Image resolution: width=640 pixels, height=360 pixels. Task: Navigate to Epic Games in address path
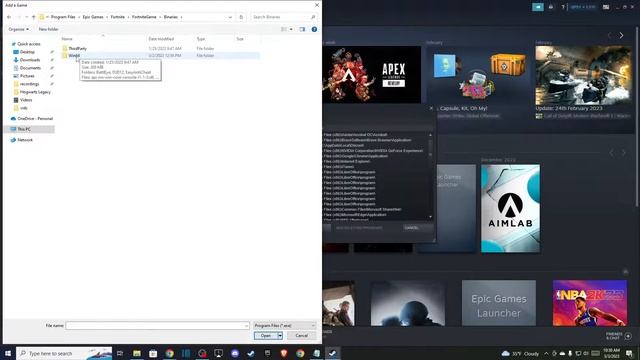coord(93,17)
